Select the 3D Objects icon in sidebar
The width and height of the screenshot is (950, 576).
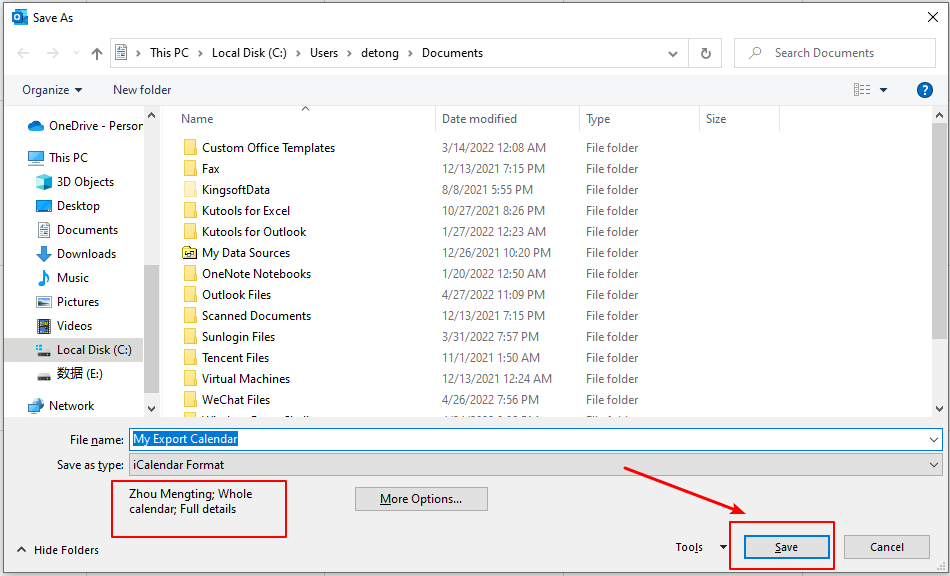click(x=44, y=182)
